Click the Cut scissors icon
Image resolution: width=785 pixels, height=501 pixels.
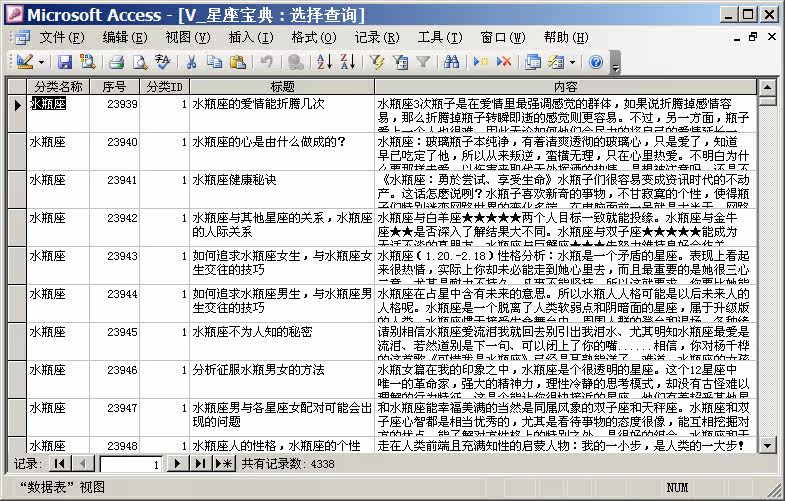click(191, 62)
